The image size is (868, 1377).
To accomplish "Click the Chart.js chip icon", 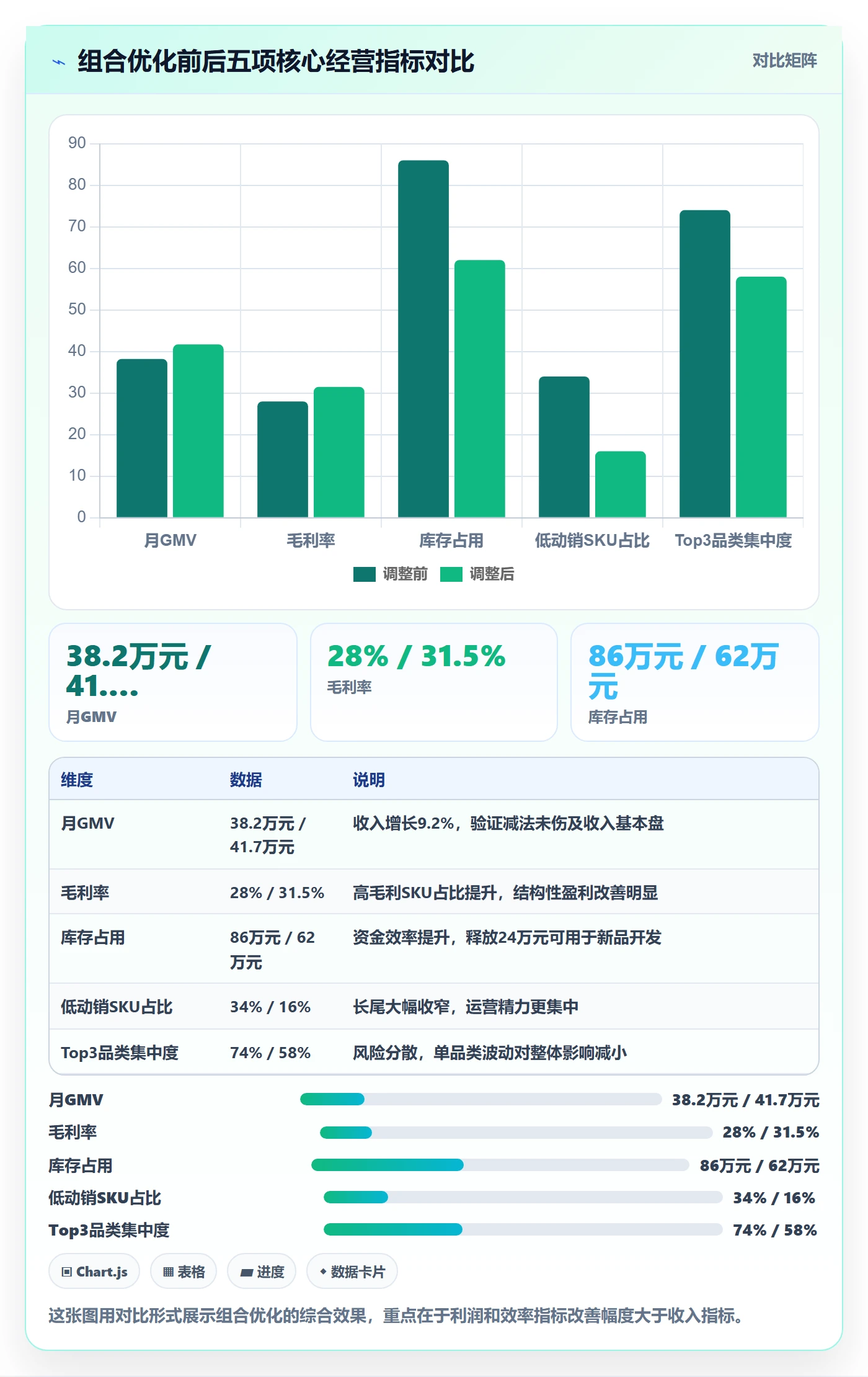I will coord(66,1272).
